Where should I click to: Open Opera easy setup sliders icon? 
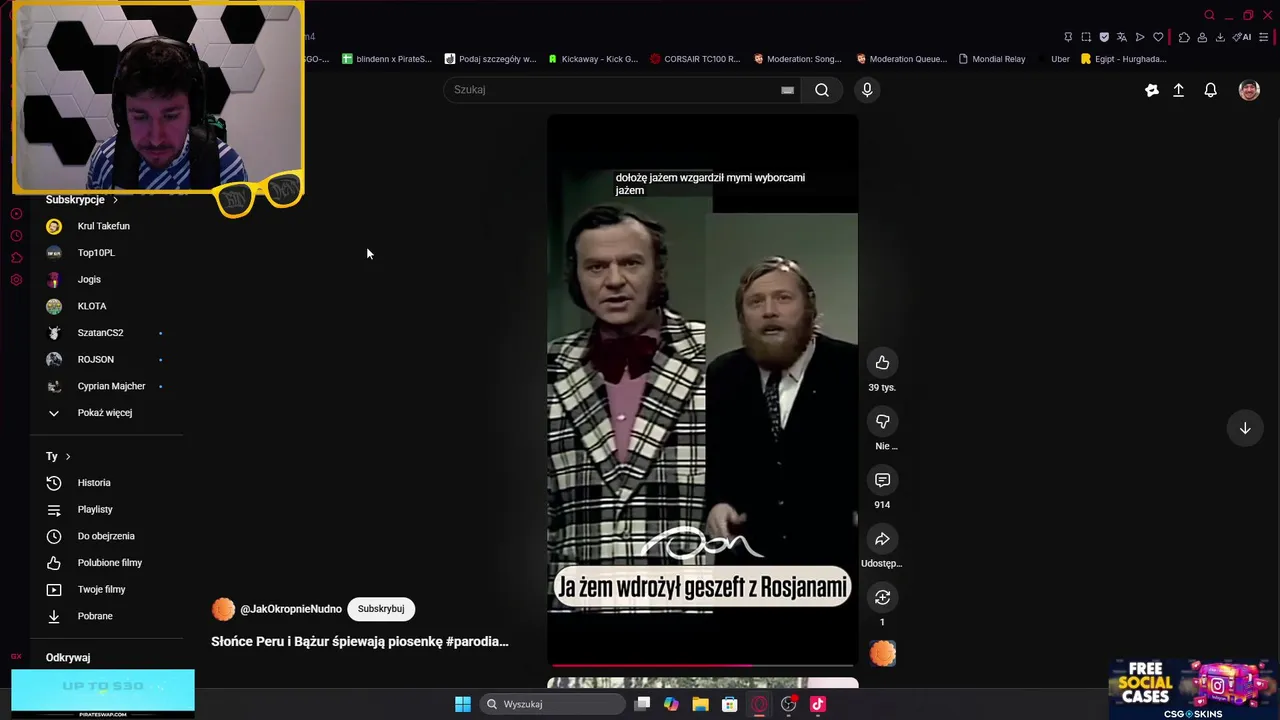[x=1264, y=37]
